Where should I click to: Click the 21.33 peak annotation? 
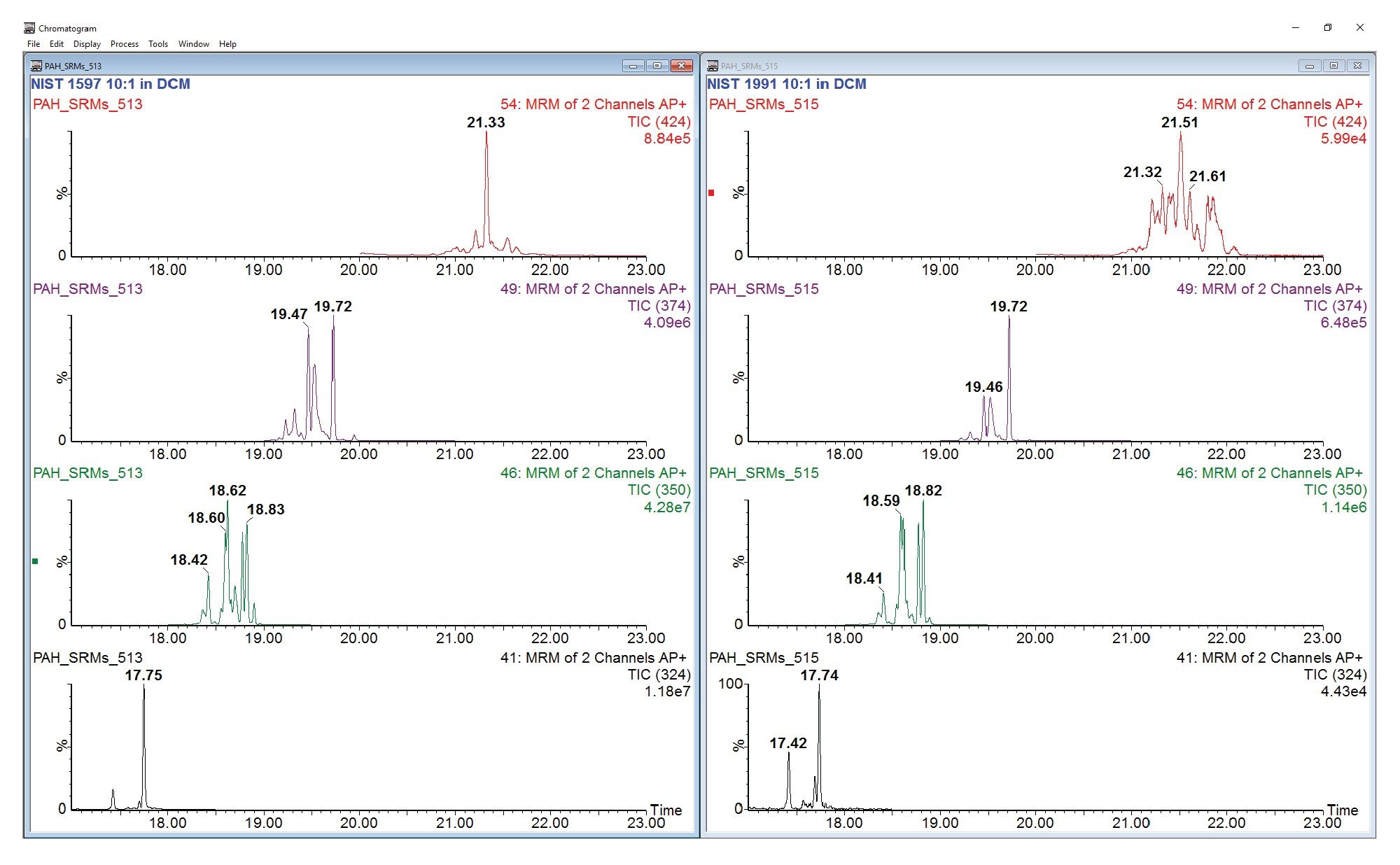[486, 120]
